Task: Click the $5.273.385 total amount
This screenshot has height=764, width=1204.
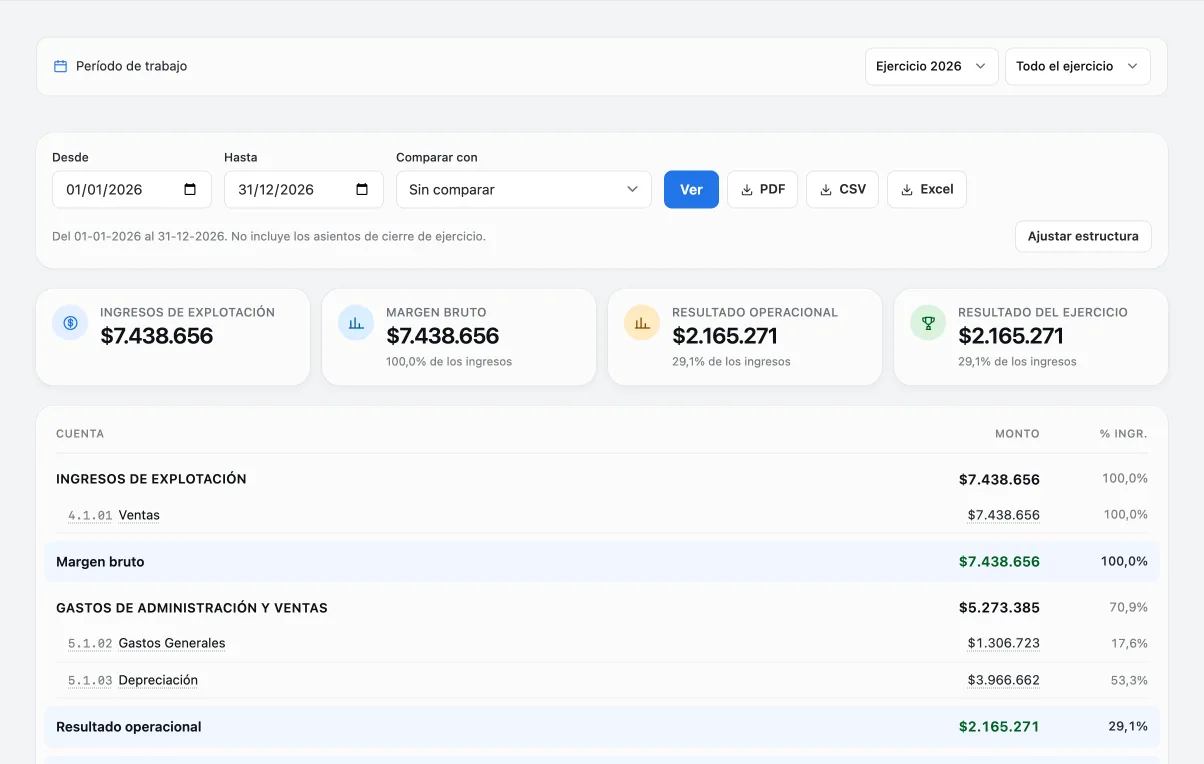Action: [x=999, y=608]
